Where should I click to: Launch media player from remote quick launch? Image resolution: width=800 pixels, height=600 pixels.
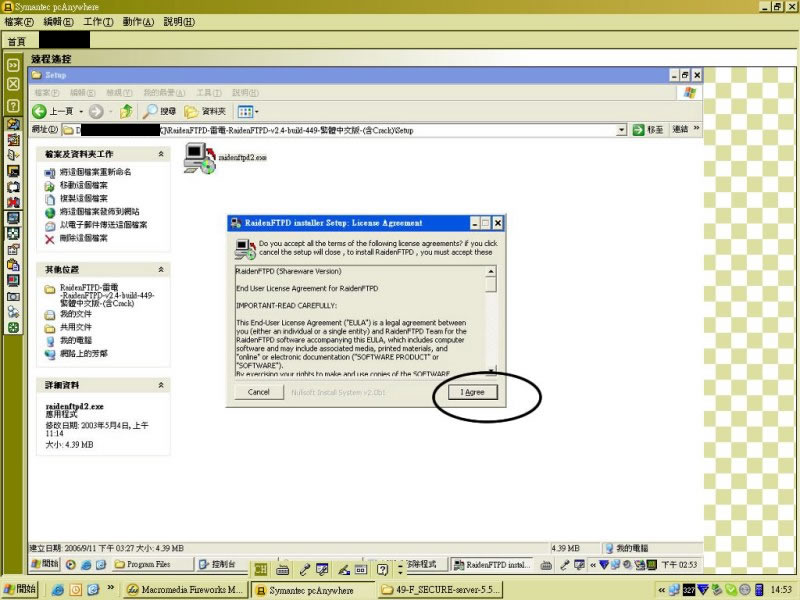pos(71,564)
